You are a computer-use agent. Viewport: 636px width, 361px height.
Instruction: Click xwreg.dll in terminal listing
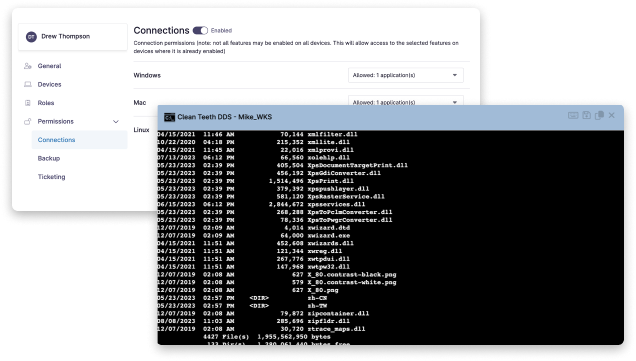324,251
